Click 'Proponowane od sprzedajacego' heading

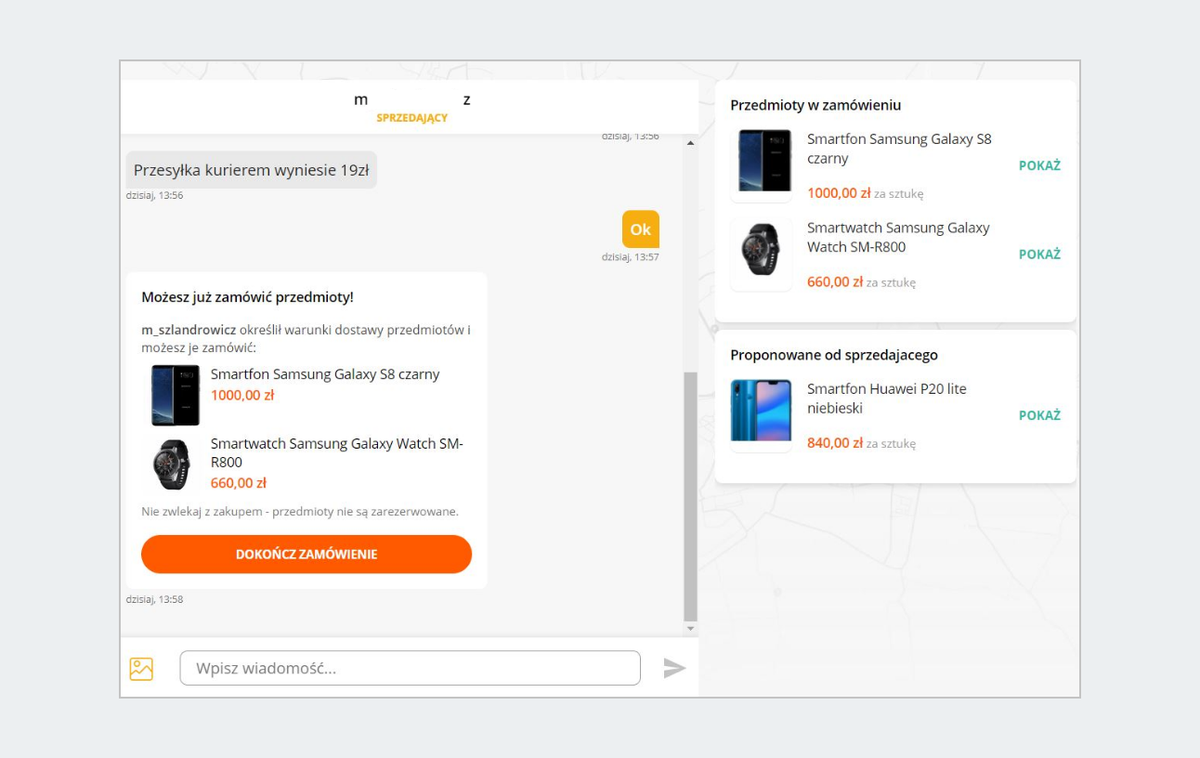[834, 355]
